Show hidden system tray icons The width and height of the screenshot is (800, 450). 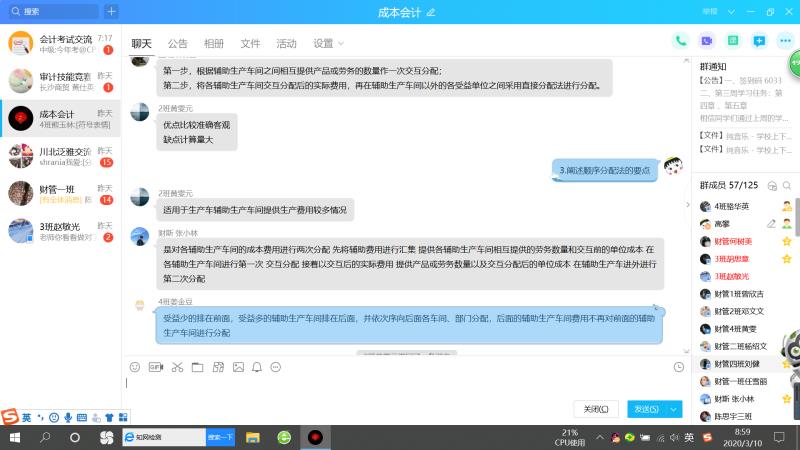[x=599, y=437]
